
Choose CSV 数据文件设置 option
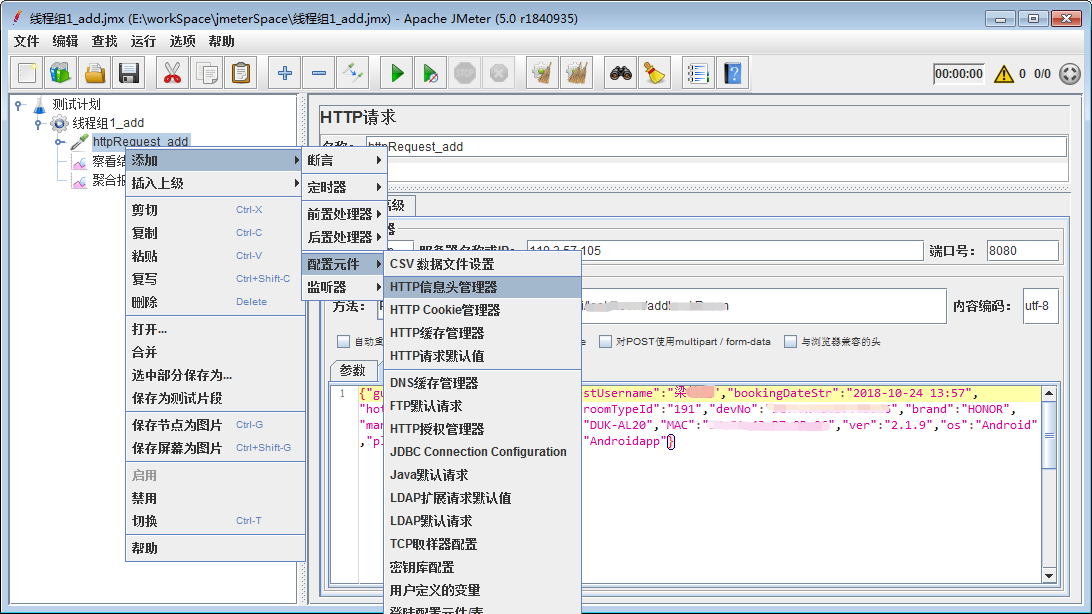[x=483, y=264]
